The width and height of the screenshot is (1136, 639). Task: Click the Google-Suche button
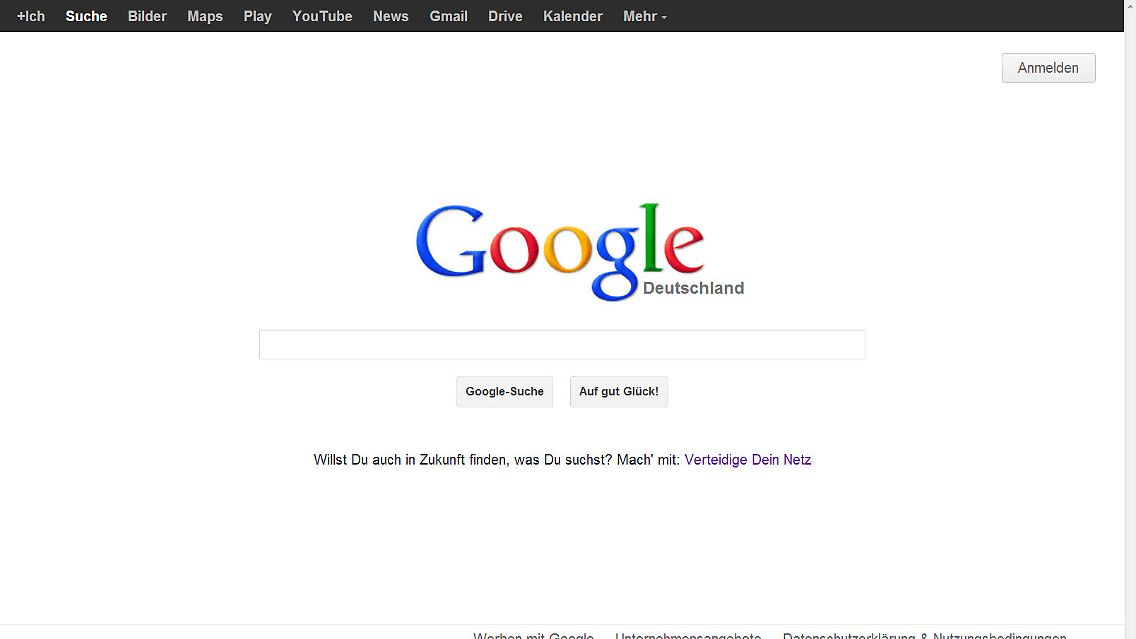(504, 392)
